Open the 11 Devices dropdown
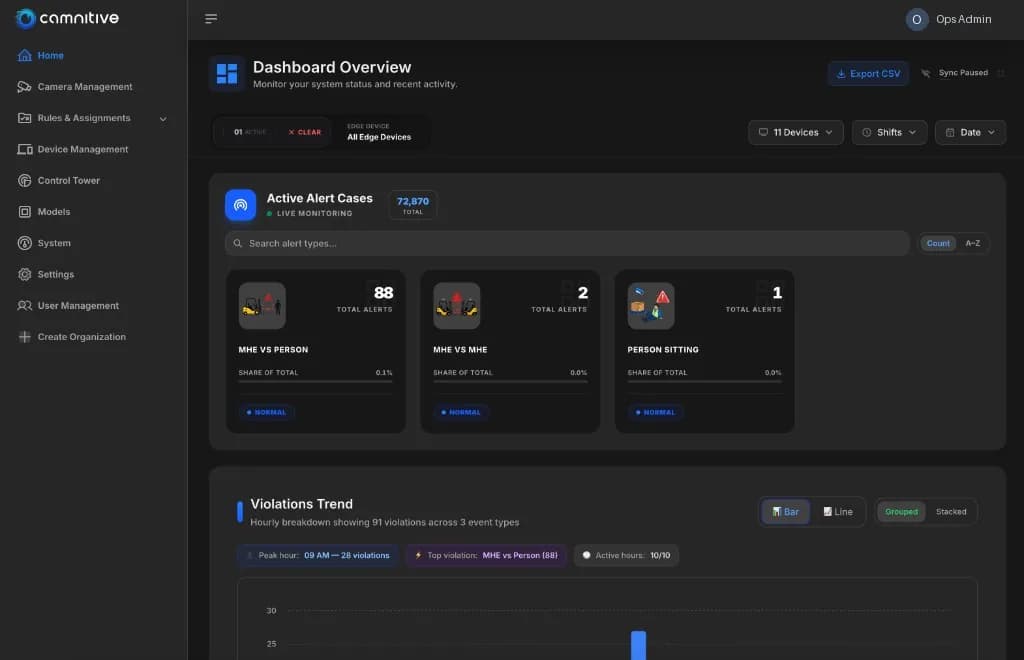The height and width of the screenshot is (660, 1024). (x=795, y=133)
